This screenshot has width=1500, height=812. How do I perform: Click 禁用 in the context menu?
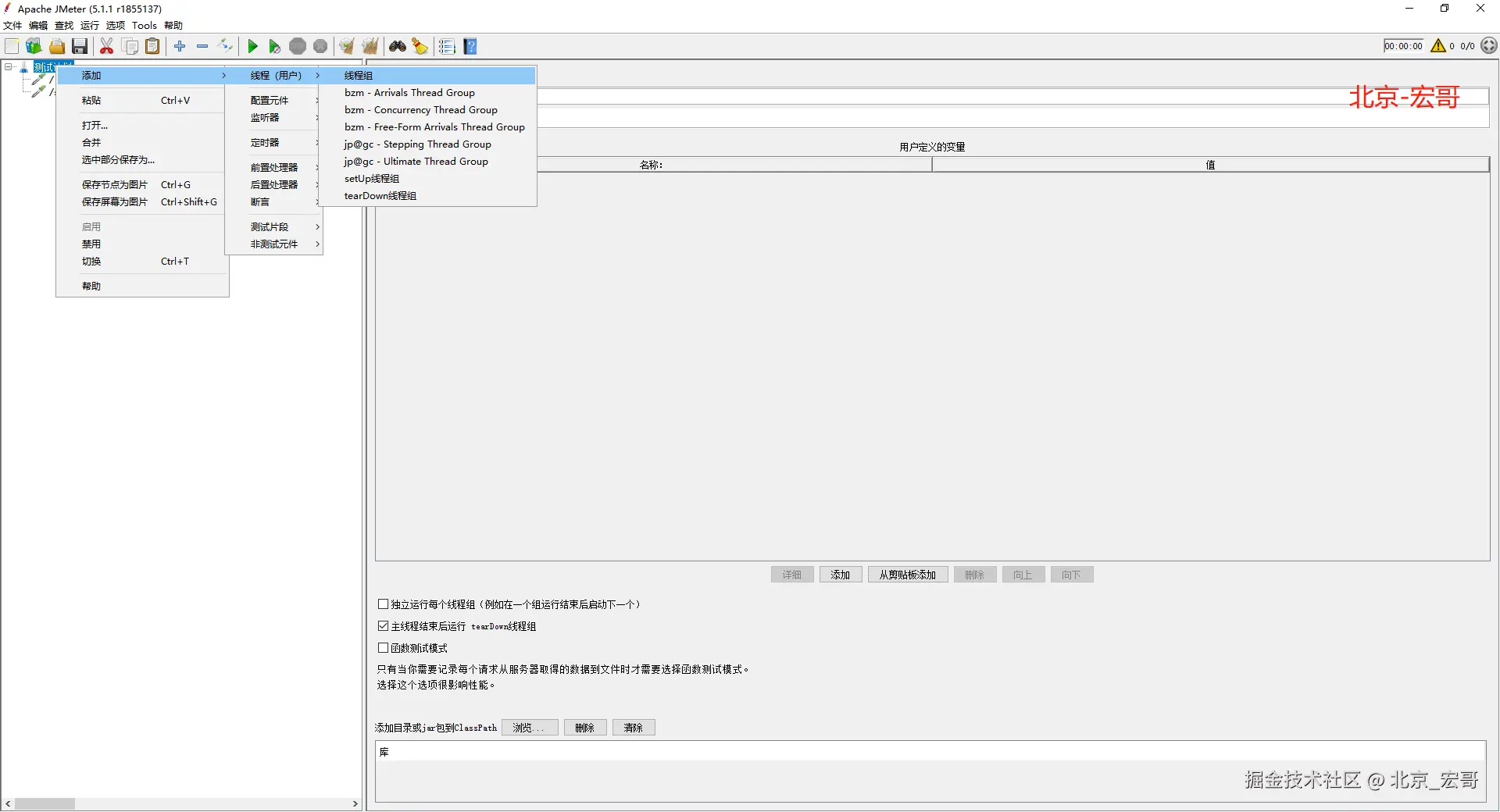click(142, 244)
